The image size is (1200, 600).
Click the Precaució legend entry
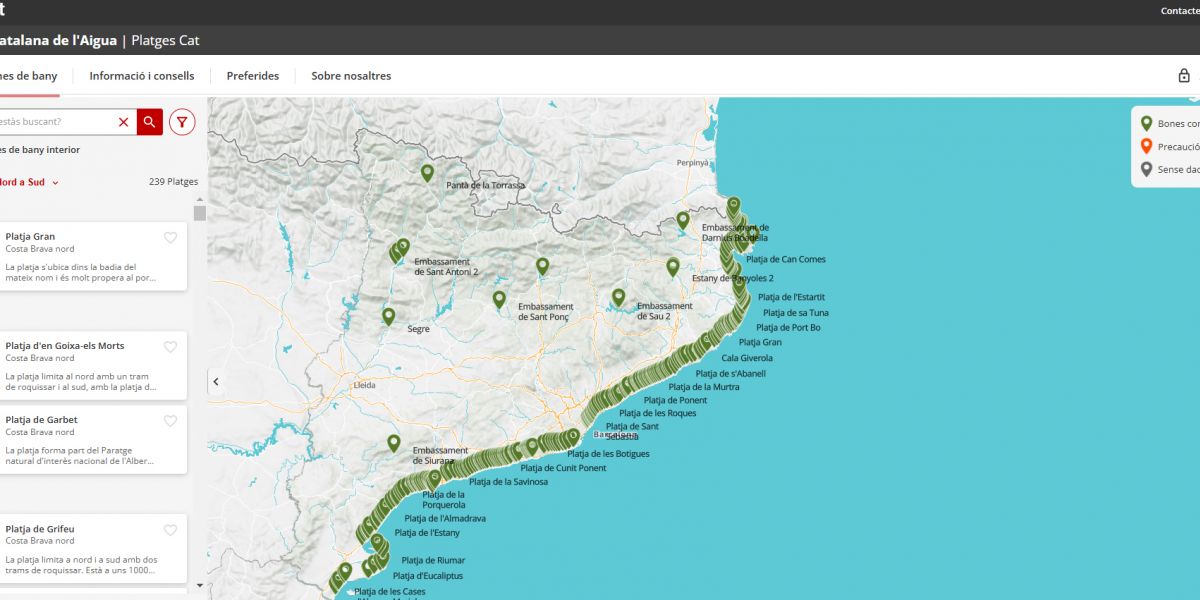[1171, 146]
